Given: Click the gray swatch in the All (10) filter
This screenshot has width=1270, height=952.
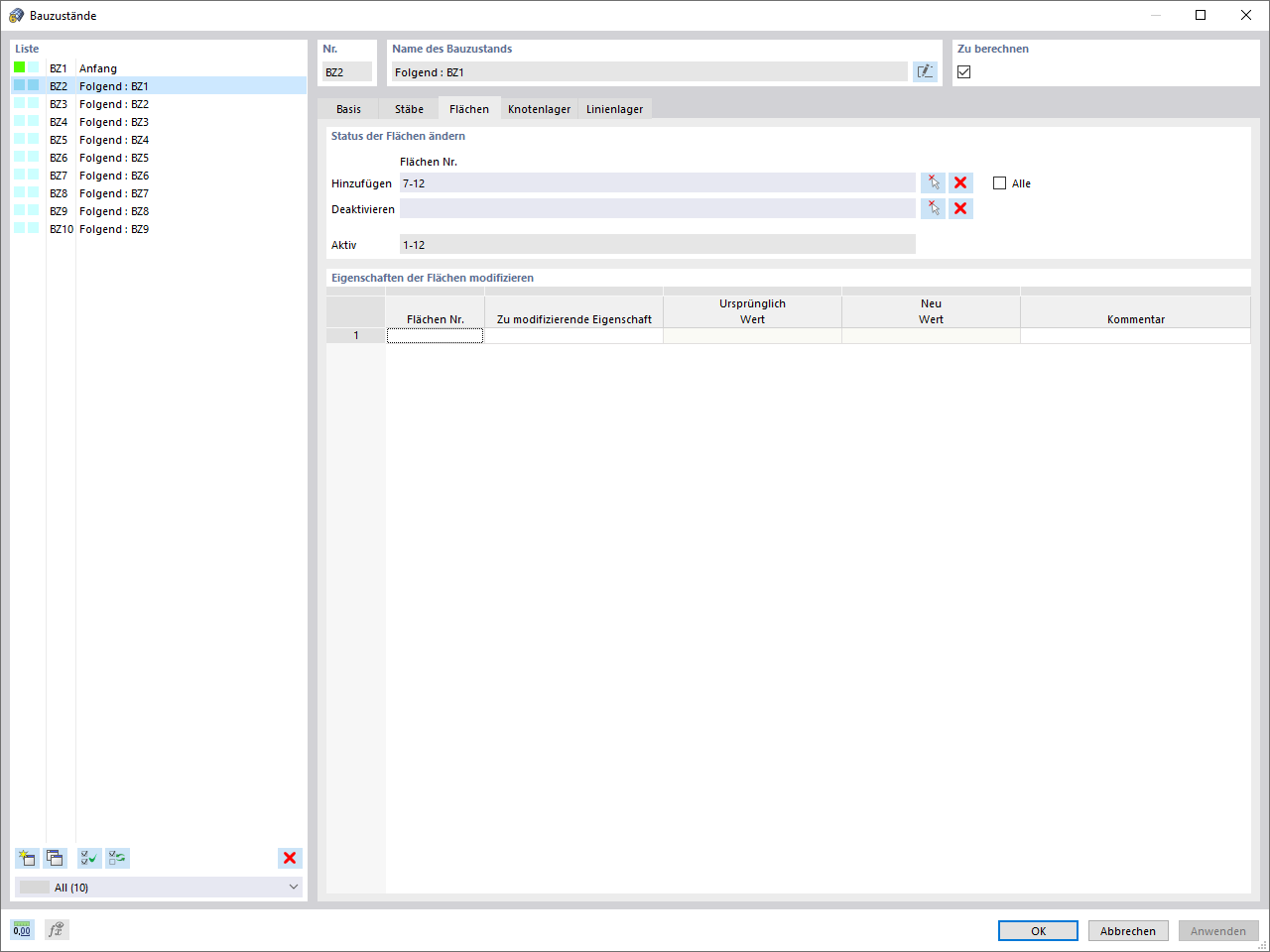Looking at the screenshot, I should pos(35,887).
